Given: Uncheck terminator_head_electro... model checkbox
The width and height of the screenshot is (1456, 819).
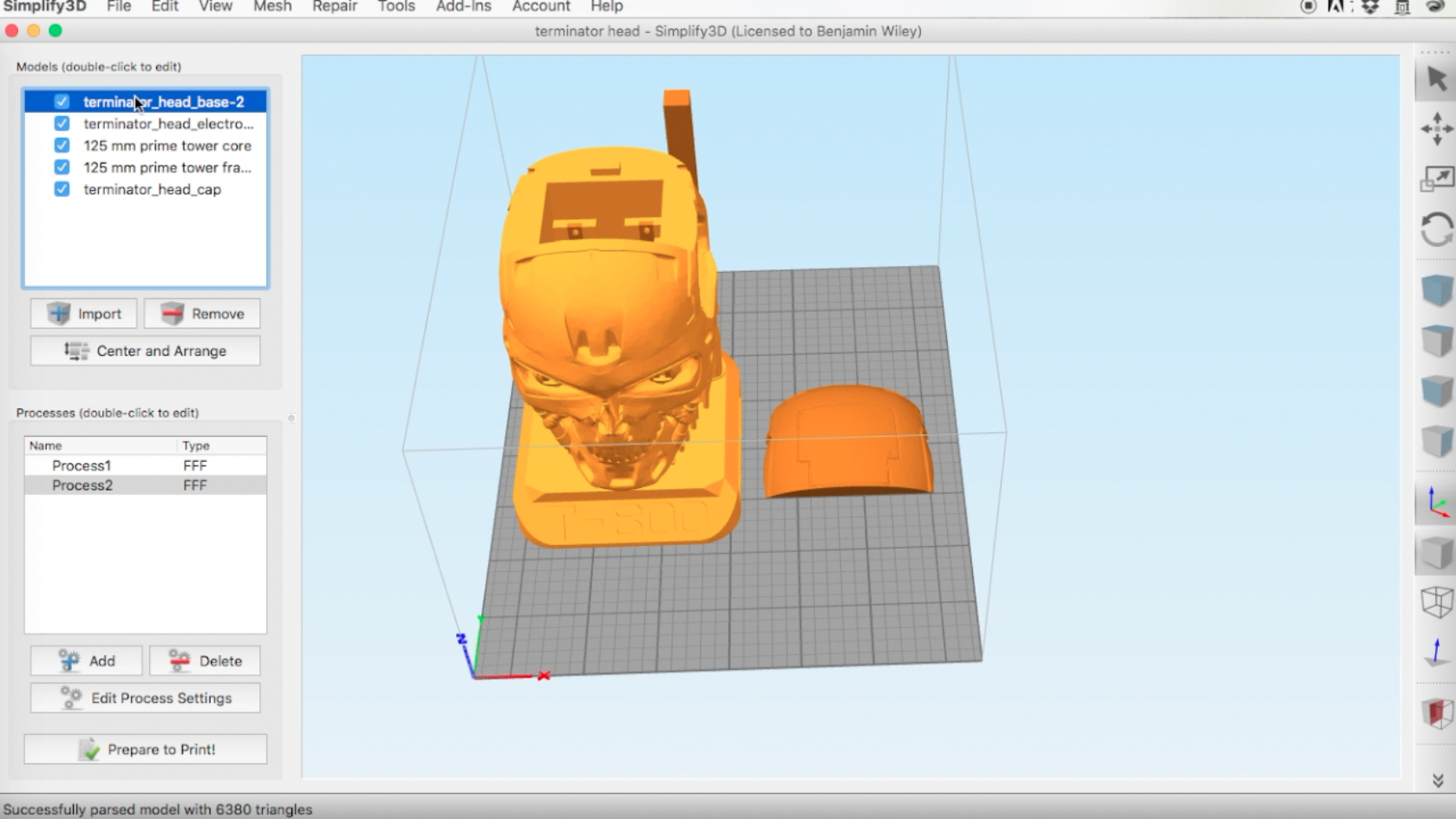Looking at the screenshot, I should coord(62,123).
